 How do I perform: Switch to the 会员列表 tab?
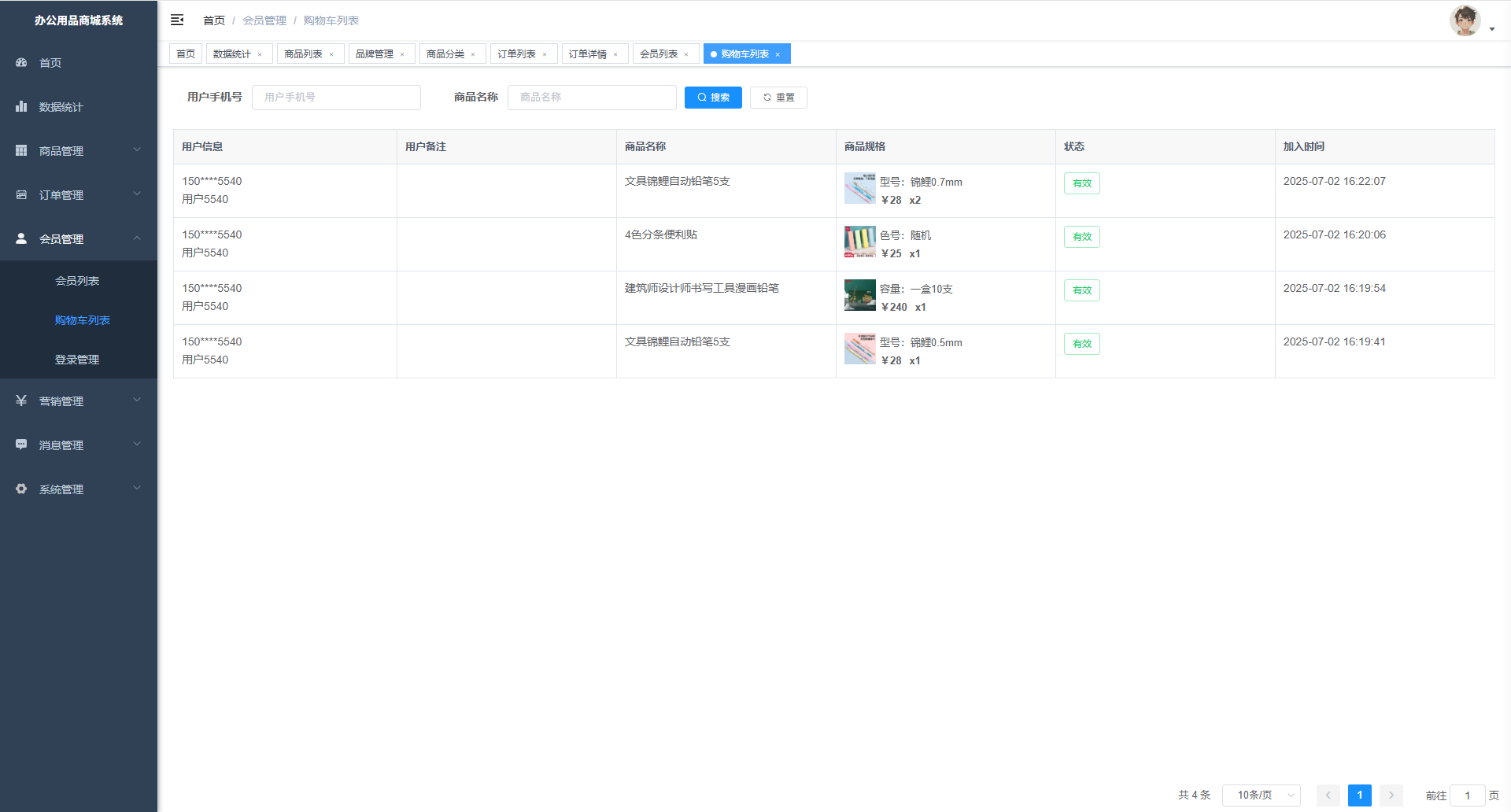(659, 54)
